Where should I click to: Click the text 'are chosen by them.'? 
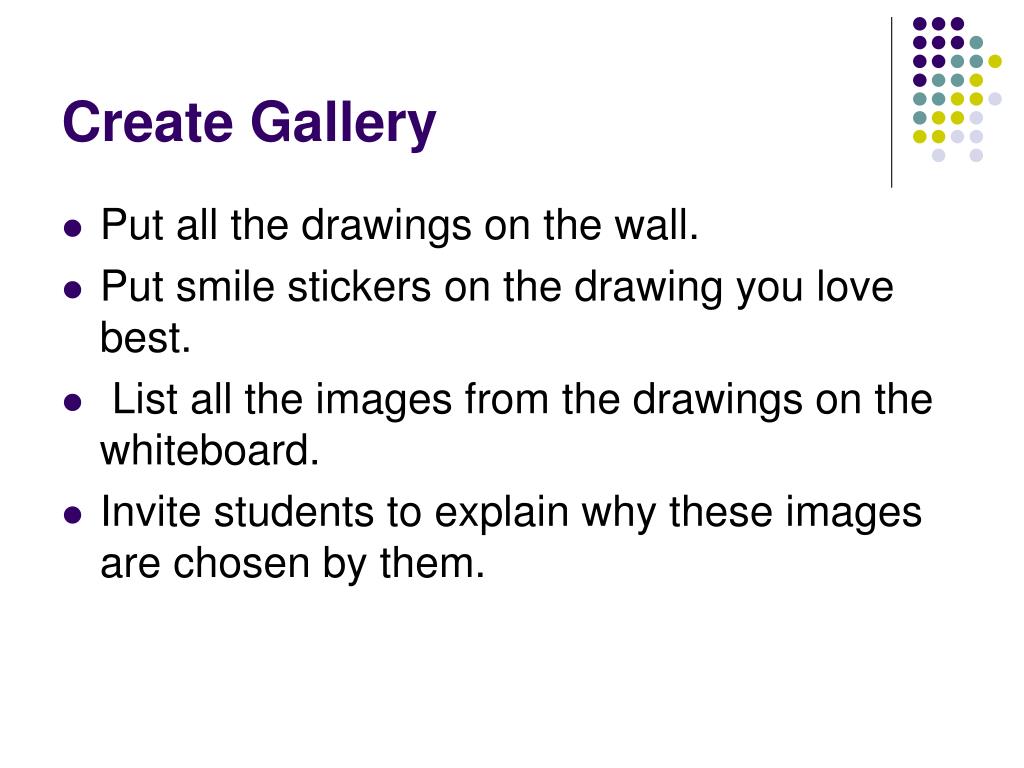293,563
